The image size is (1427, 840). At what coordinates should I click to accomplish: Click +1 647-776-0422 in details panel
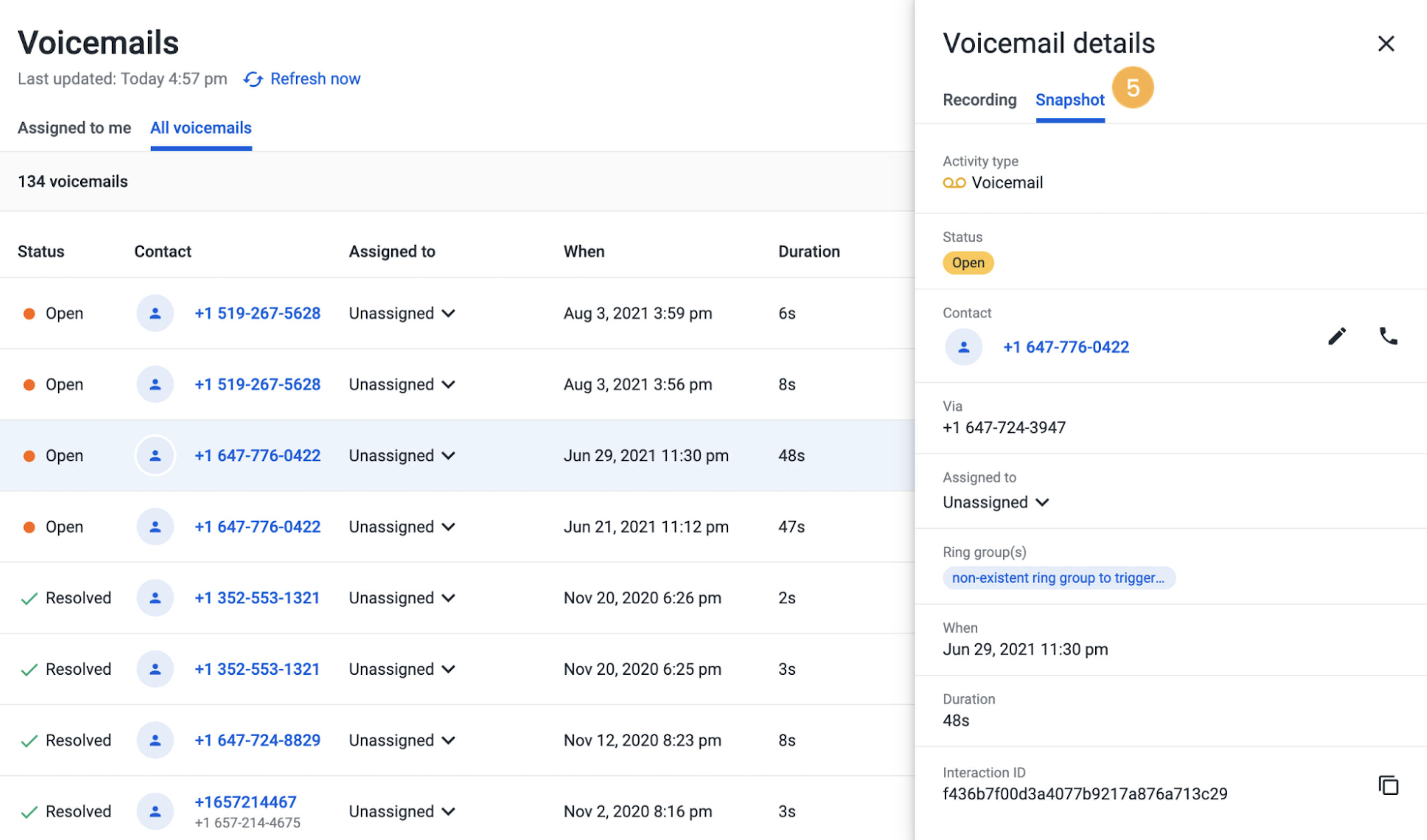coord(1066,347)
